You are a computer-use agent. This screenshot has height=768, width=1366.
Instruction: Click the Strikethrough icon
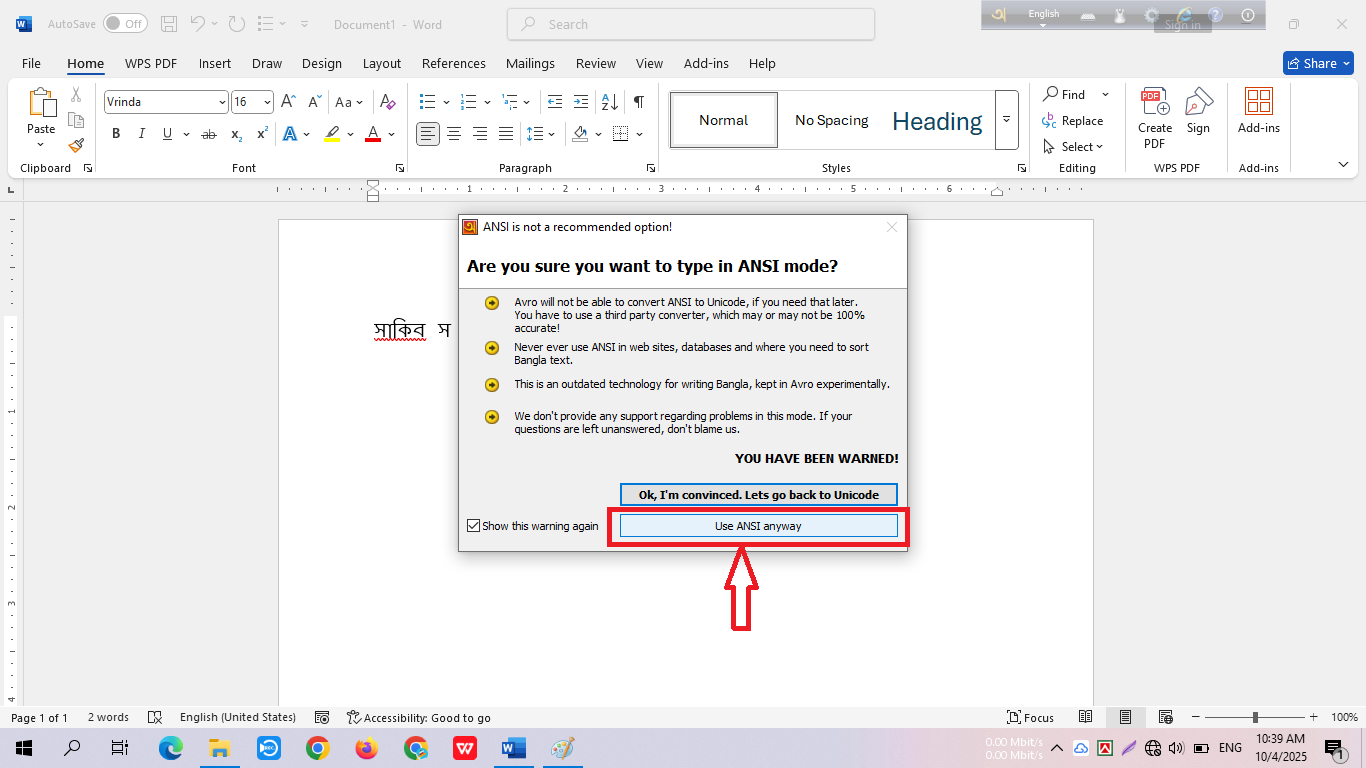(209, 134)
